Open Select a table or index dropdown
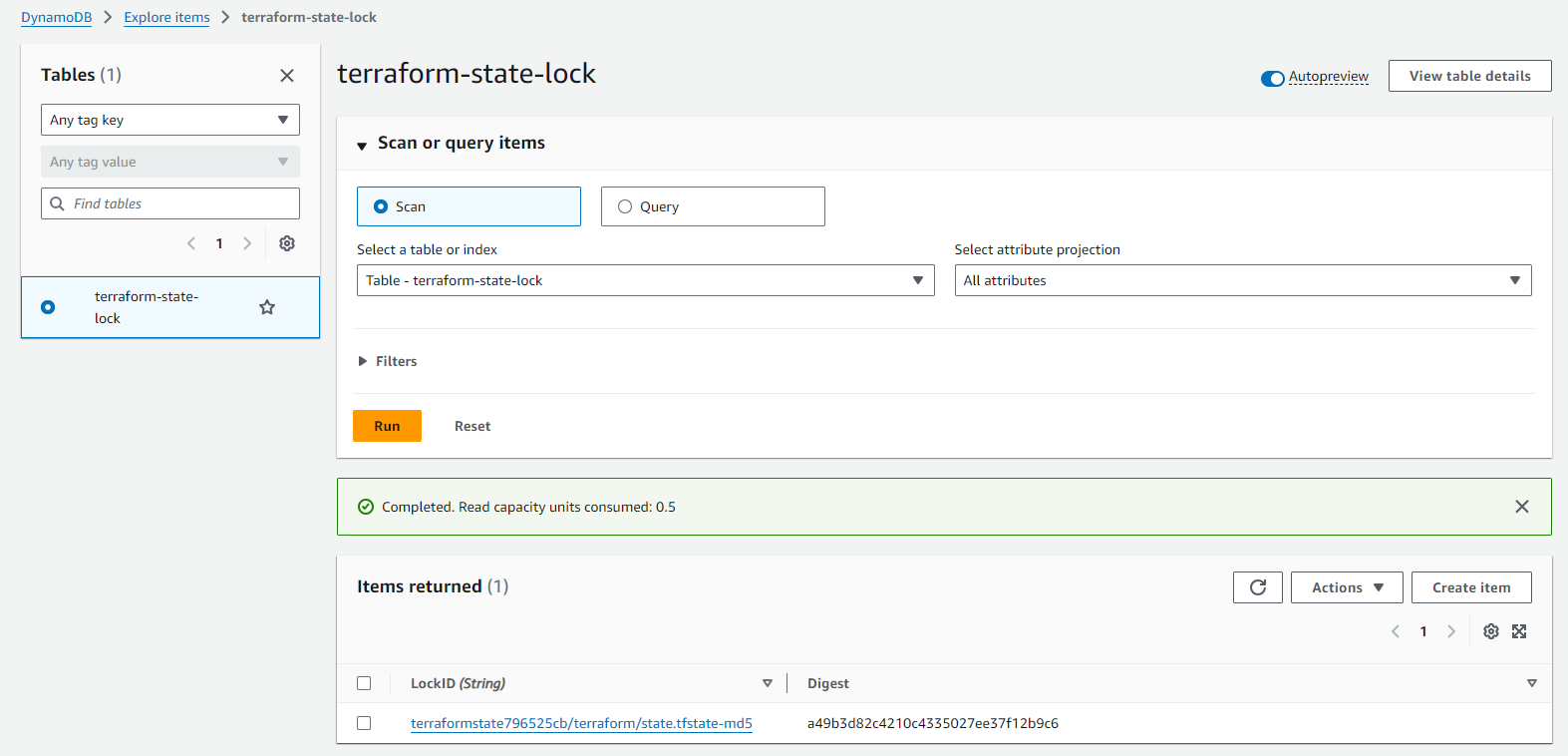The height and width of the screenshot is (756, 1568). click(645, 280)
